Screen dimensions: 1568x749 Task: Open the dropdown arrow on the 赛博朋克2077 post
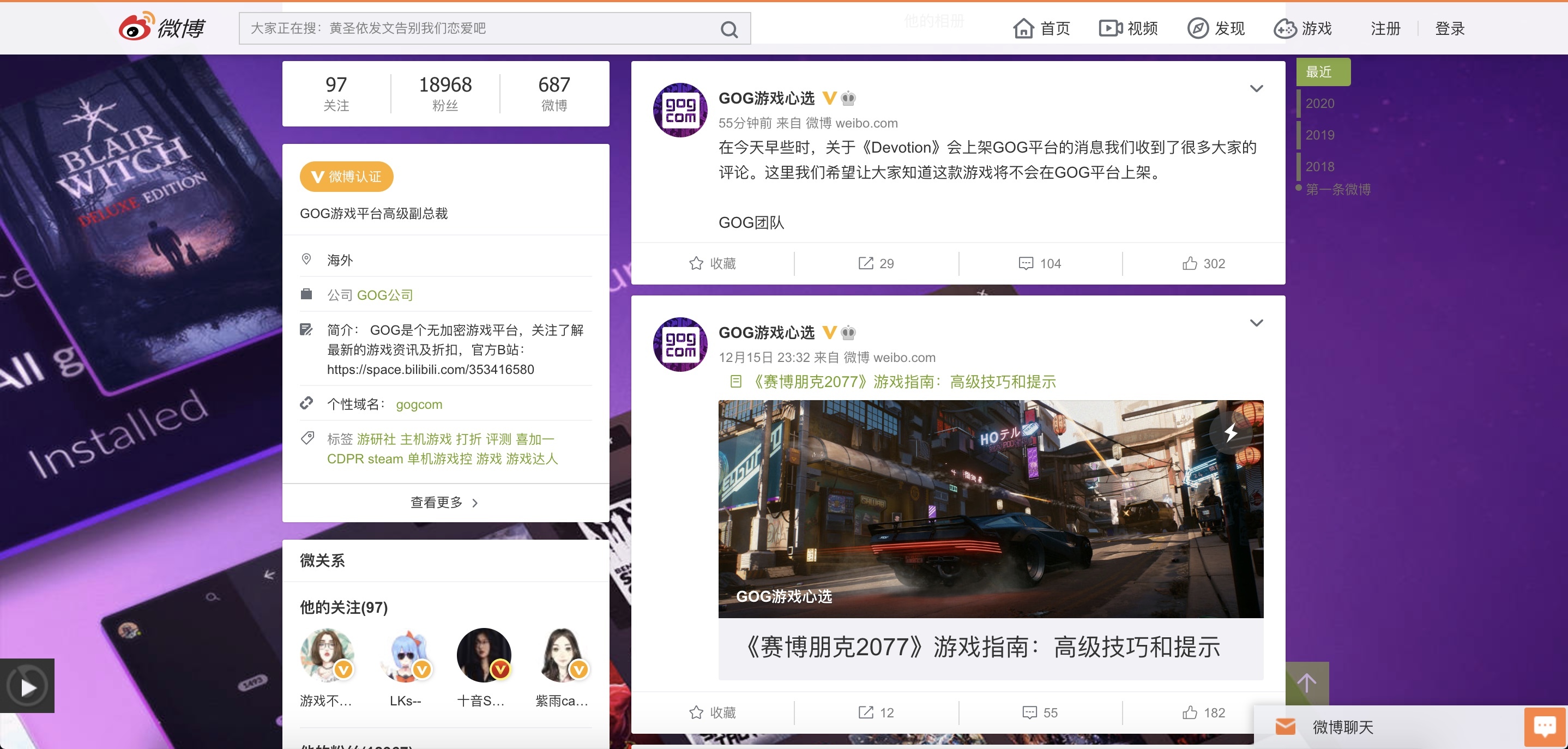[1256, 323]
